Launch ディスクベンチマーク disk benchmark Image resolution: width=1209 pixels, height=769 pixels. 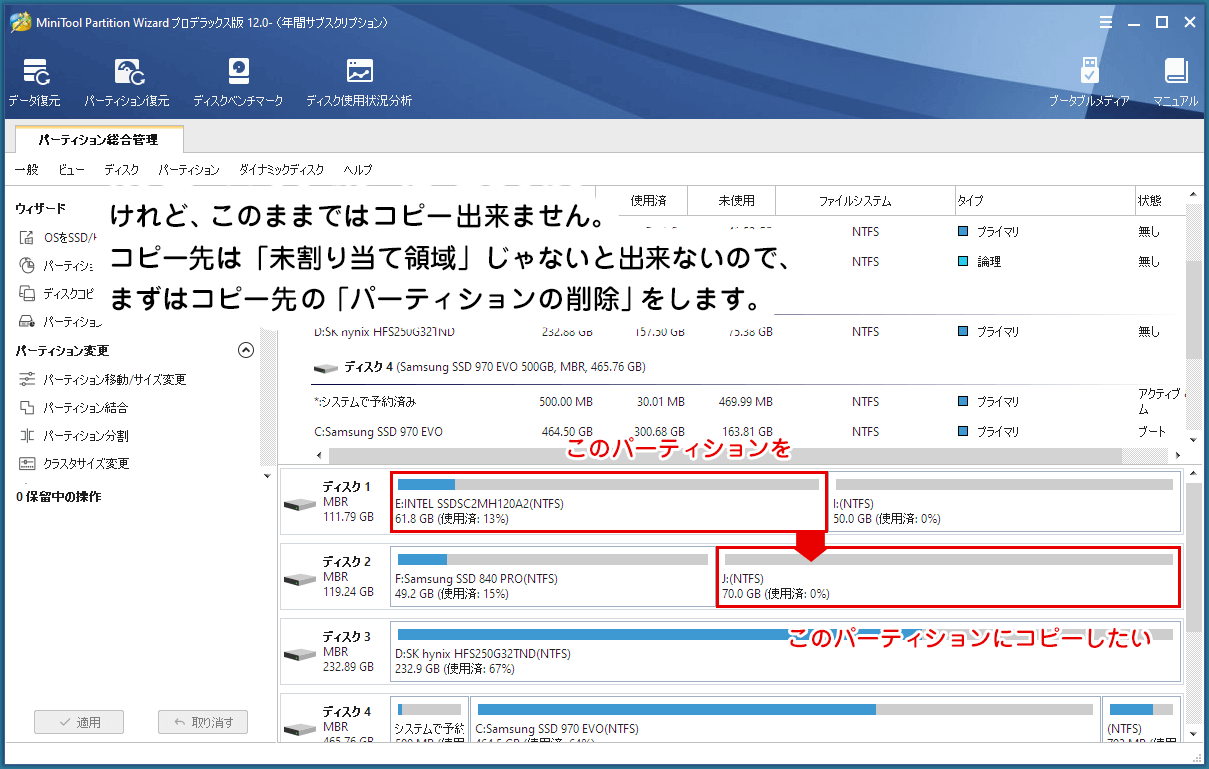[x=238, y=83]
